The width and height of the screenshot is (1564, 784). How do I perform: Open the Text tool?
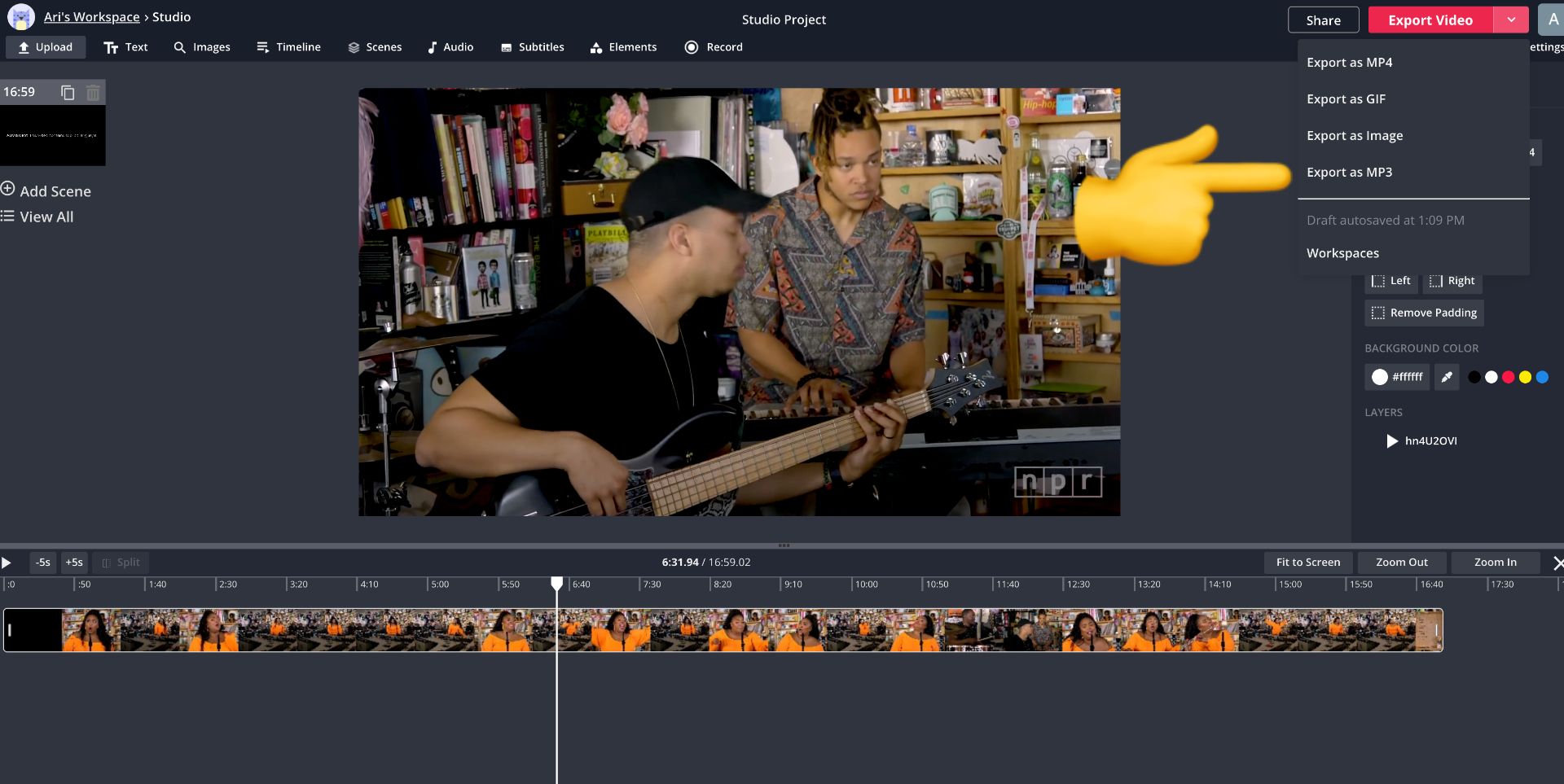coord(125,46)
